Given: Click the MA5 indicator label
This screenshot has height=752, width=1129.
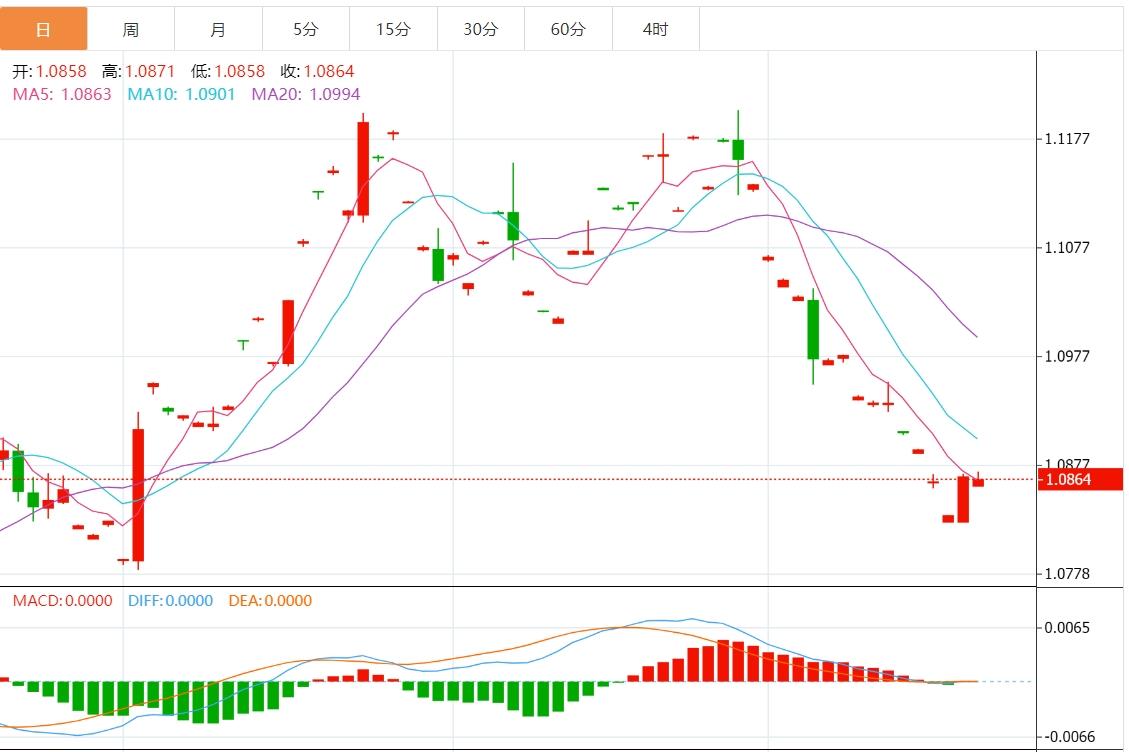Looking at the screenshot, I should [x=62, y=94].
